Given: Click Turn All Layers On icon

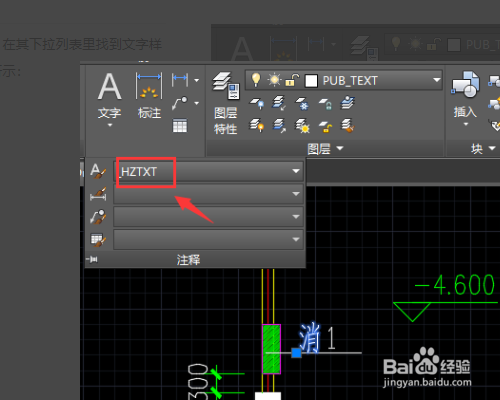Looking at the screenshot, I should pos(257,126).
